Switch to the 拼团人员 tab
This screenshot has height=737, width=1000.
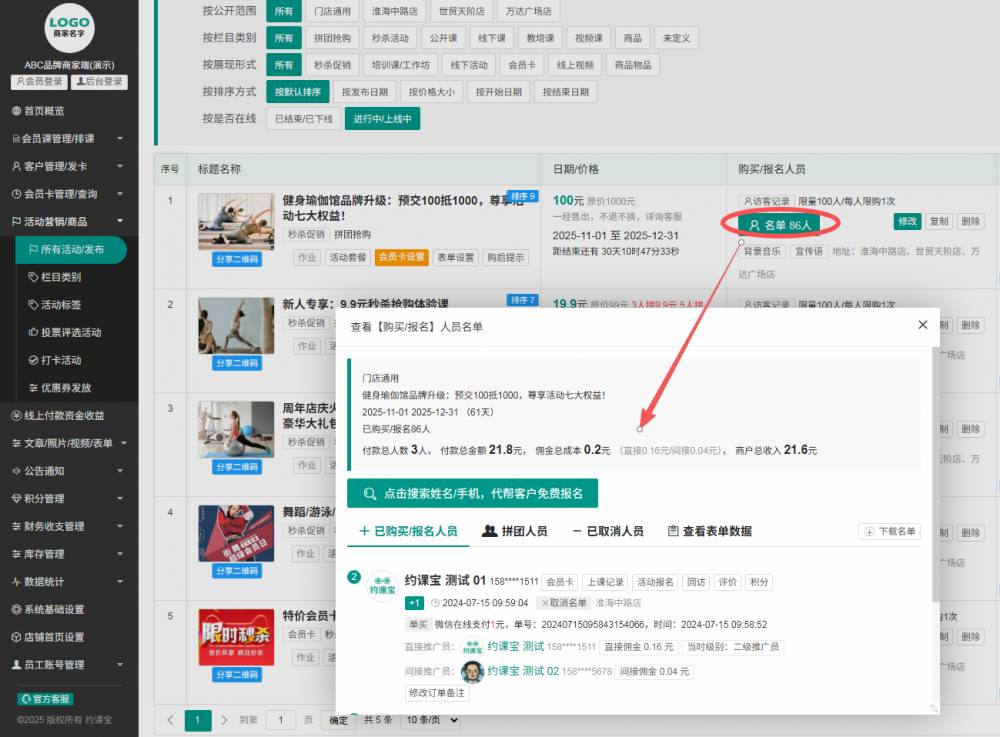[514, 531]
